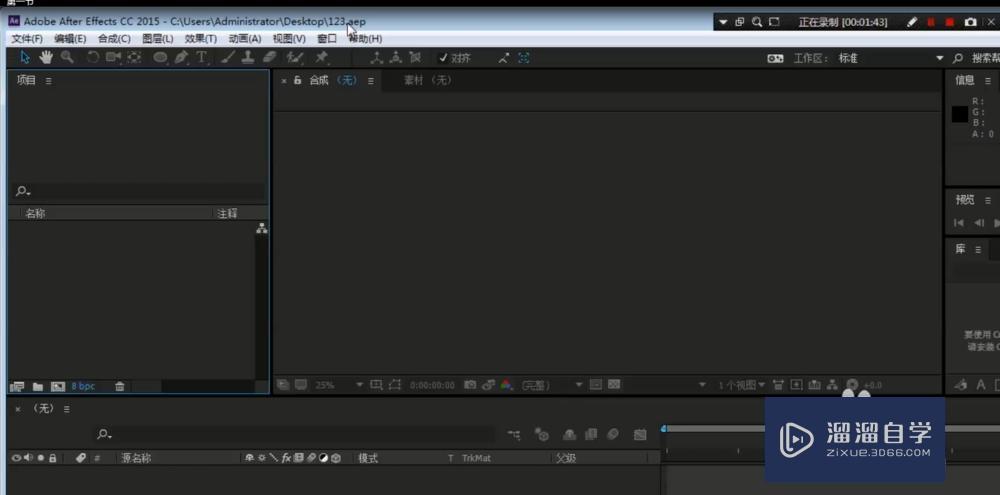Select the Pen tool
Viewport: 1000px width, 495px height.
(182, 57)
